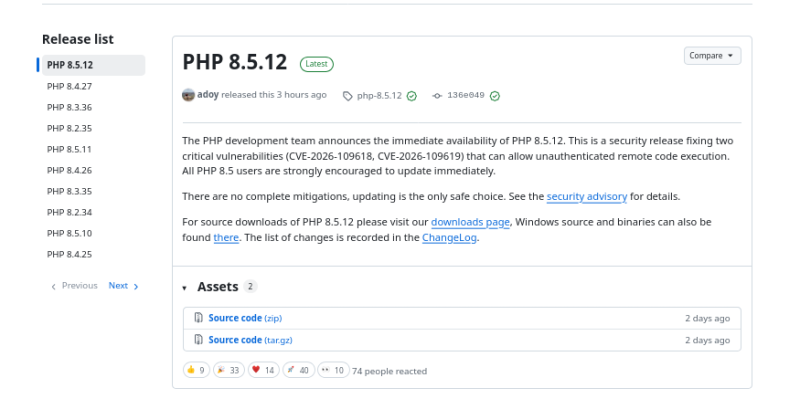The height and width of the screenshot is (409, 800).
Task: Click adoy's avatar image
Action: pos(188,95)
